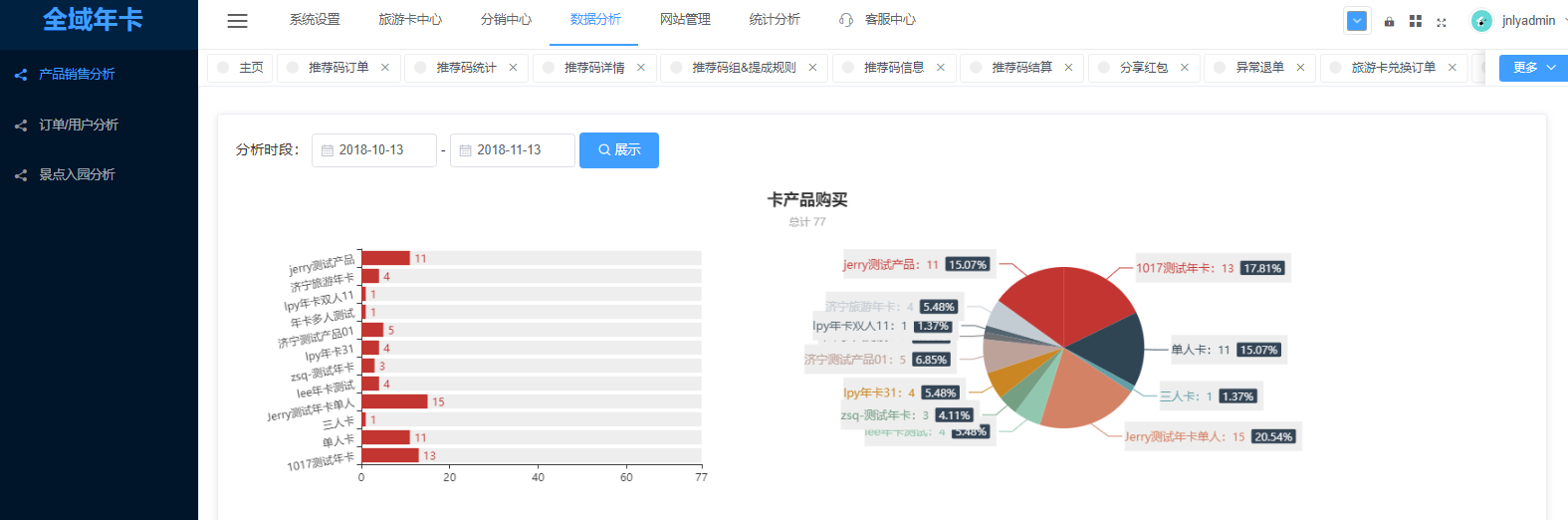This screenshot has width=1568, height=520.
Task: Click the start date field 2018-10-13
Action: pos(374,150)
